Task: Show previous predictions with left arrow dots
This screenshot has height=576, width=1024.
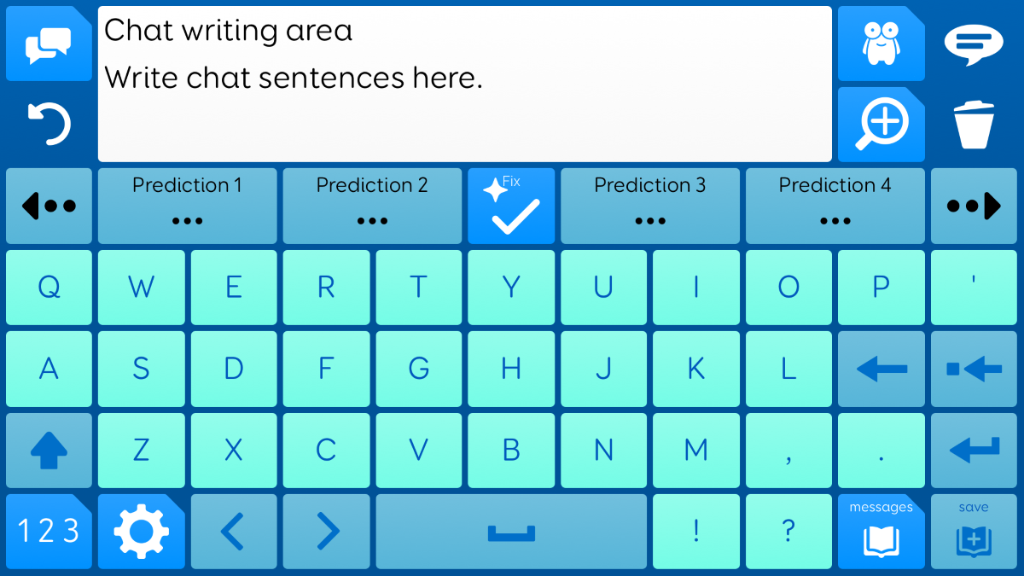Action: (x=49, y=206)
